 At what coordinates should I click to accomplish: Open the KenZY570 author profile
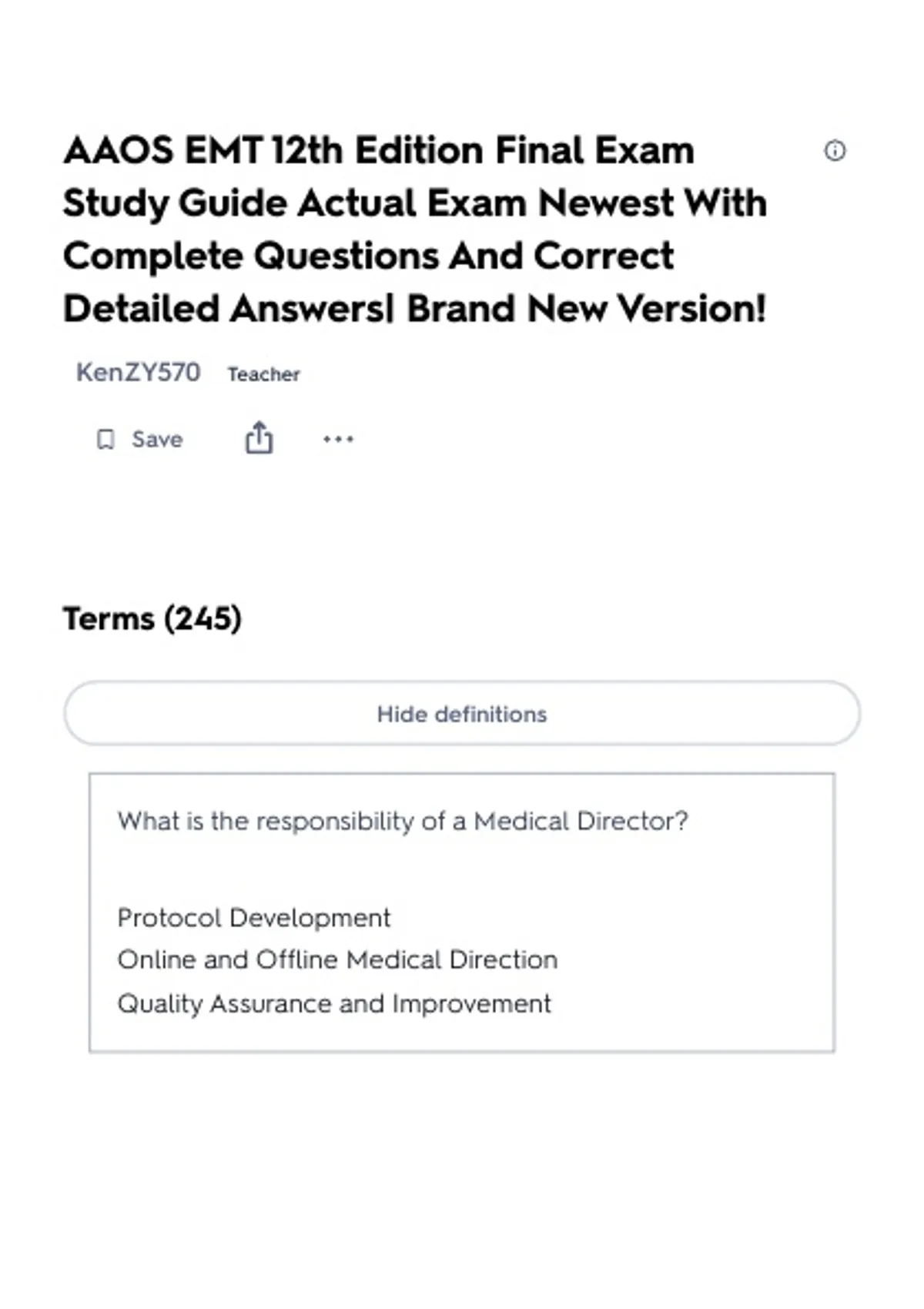tap(138, 373)
